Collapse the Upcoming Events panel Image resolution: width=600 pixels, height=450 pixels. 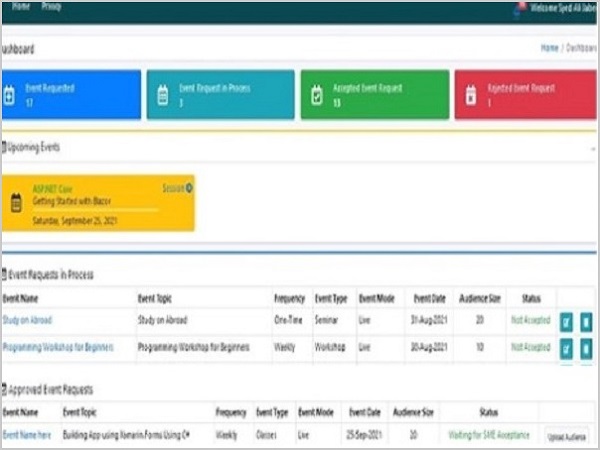pos(593,149)
